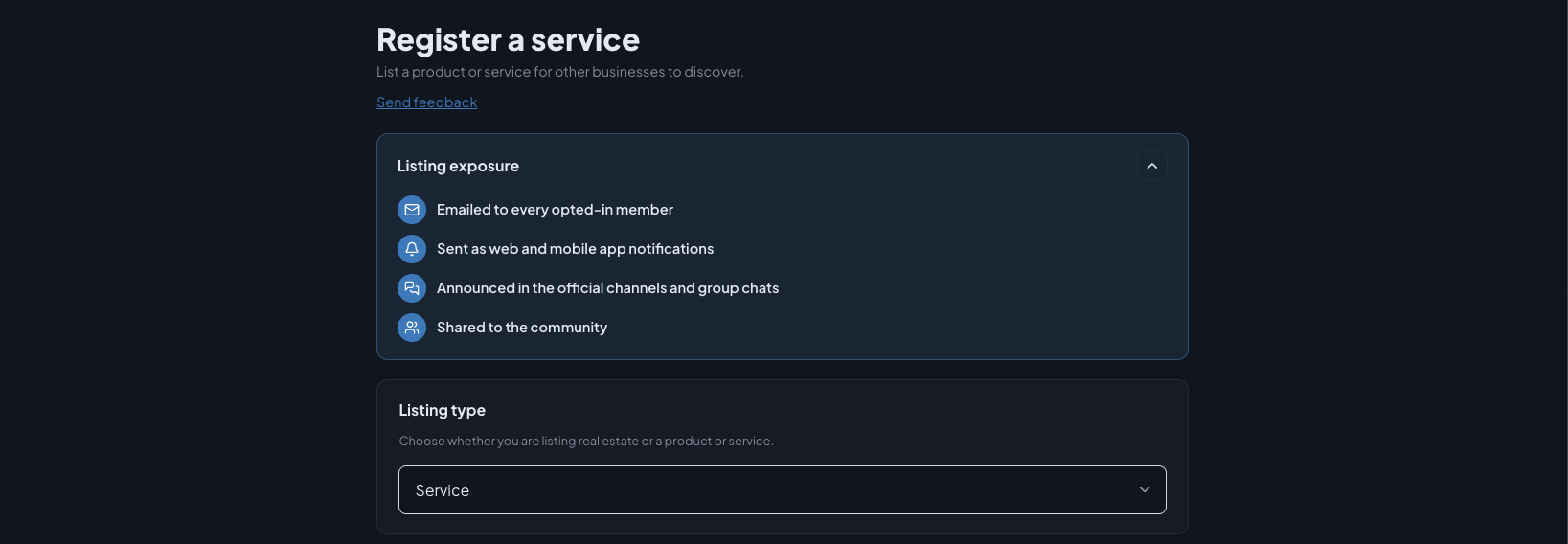Click the chat bubbles announcement icon
This screenshot has height=544, width=1568.
tap(412, 288)
